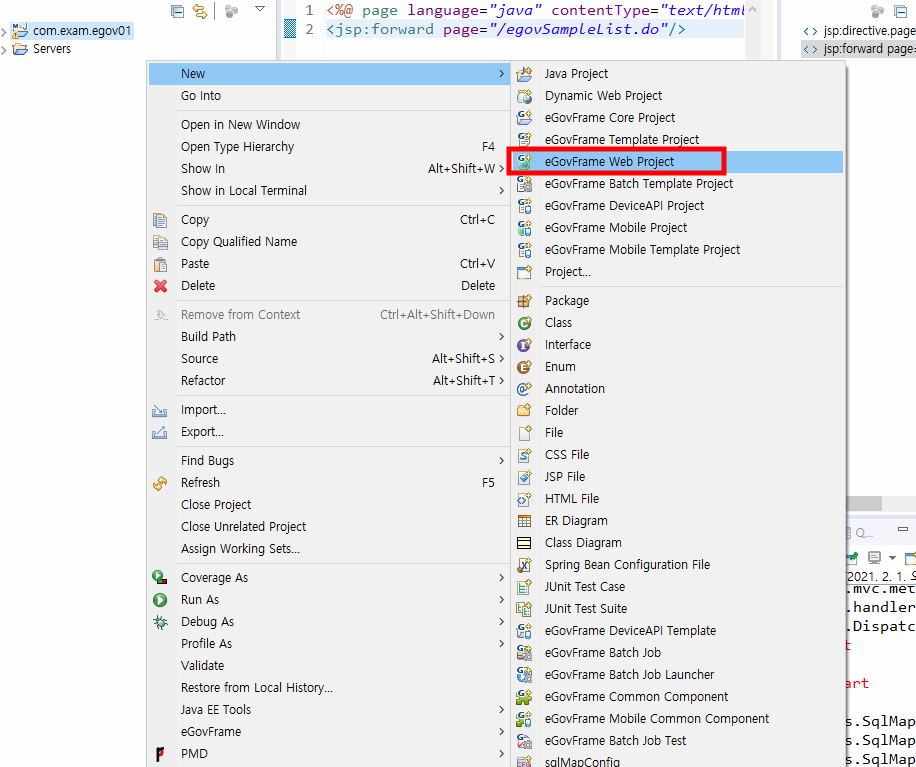Click jsp:forward node in Outline panel

(859, 49)
